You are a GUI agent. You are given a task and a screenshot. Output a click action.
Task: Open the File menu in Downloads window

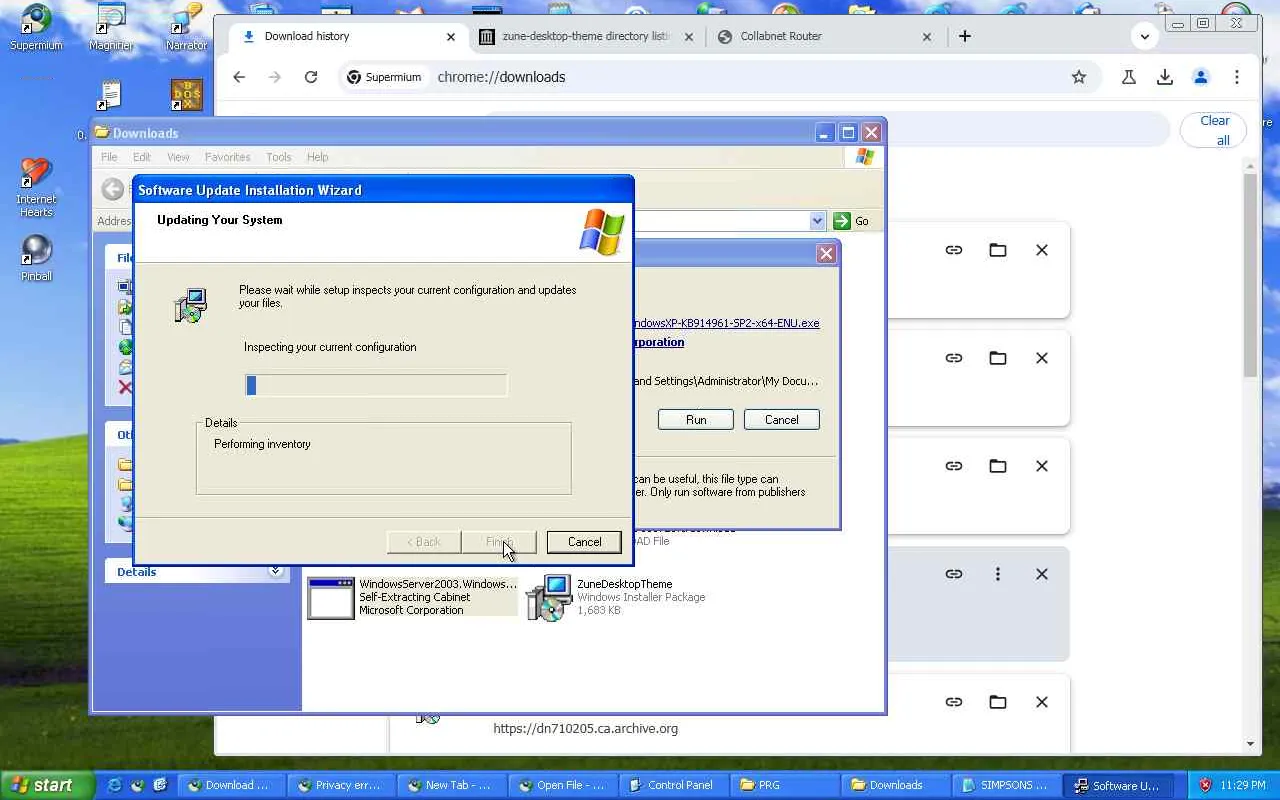coord(109,157)
